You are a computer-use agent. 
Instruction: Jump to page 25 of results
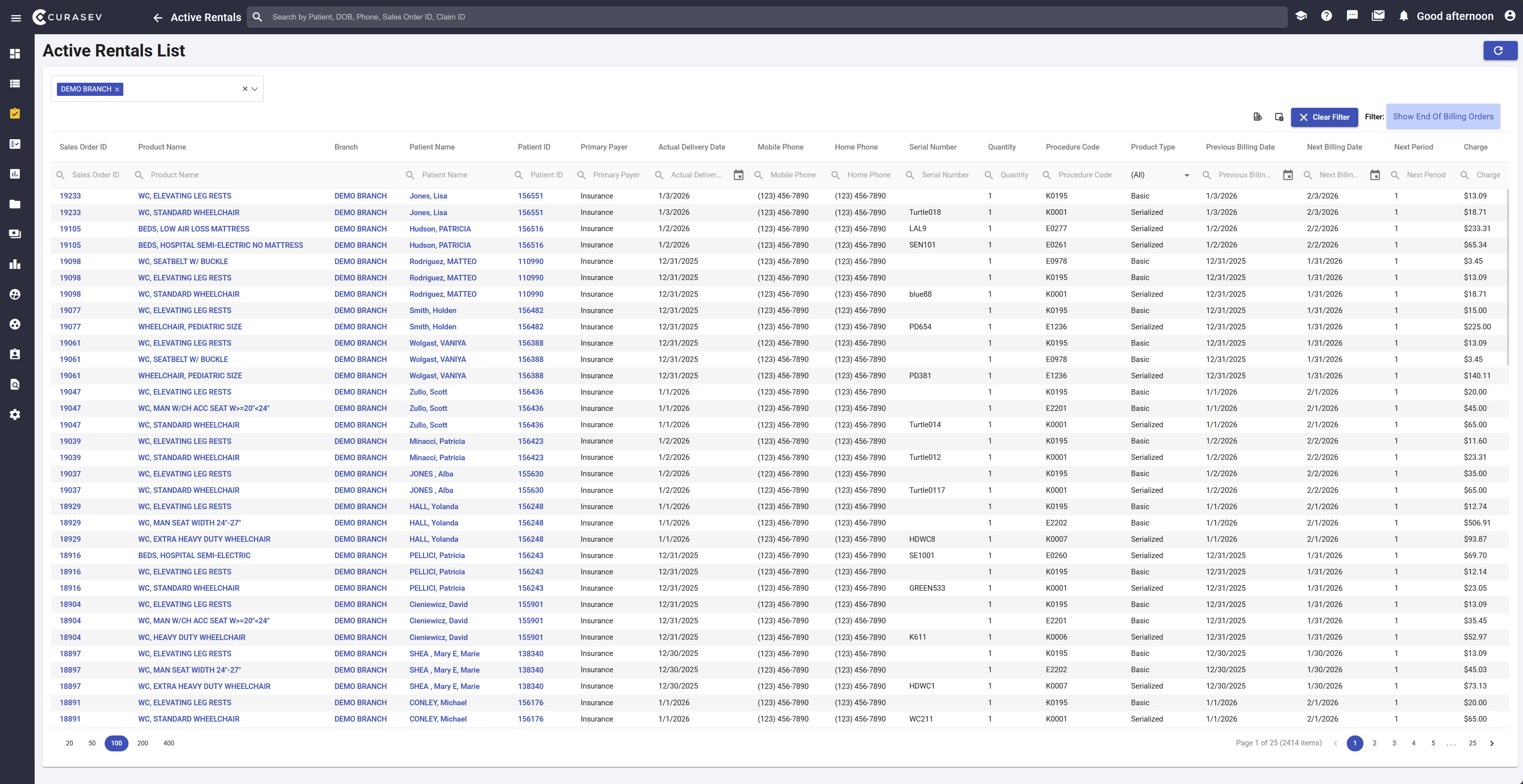[1473, 743]
